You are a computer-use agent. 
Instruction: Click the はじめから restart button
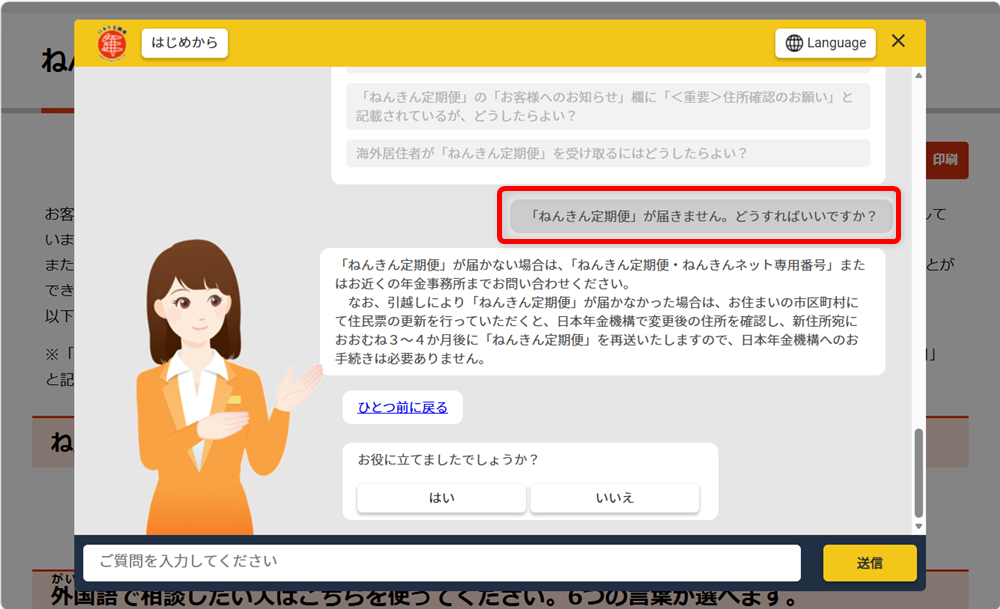(184, 43)
